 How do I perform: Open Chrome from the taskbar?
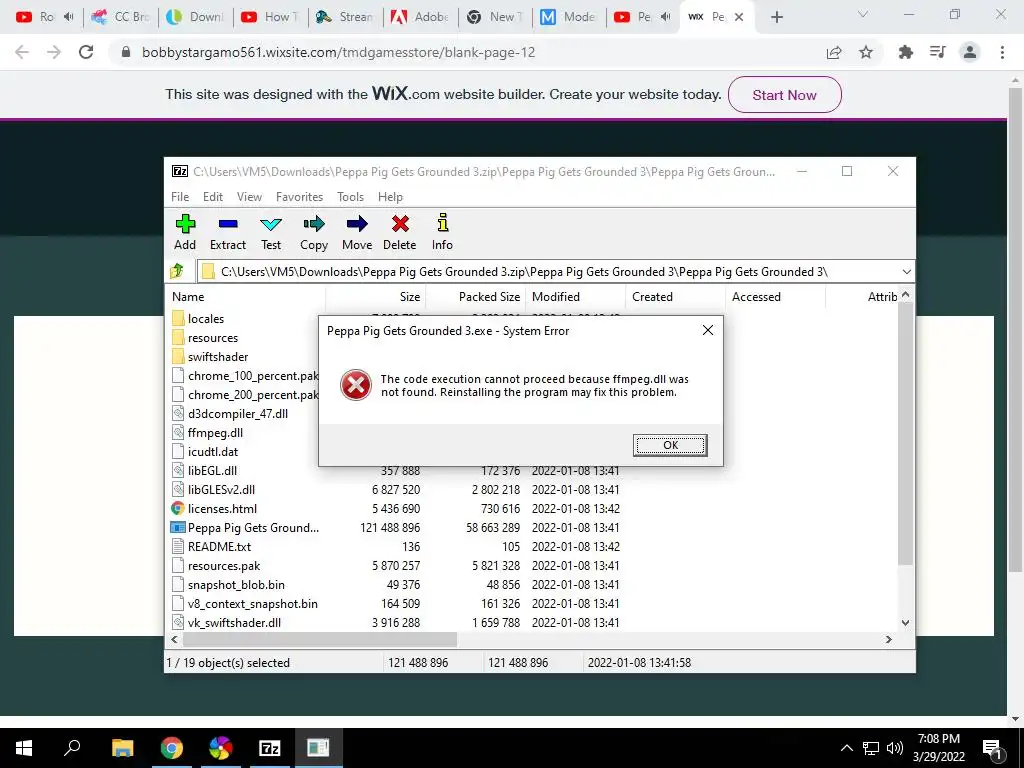point(172,748)
